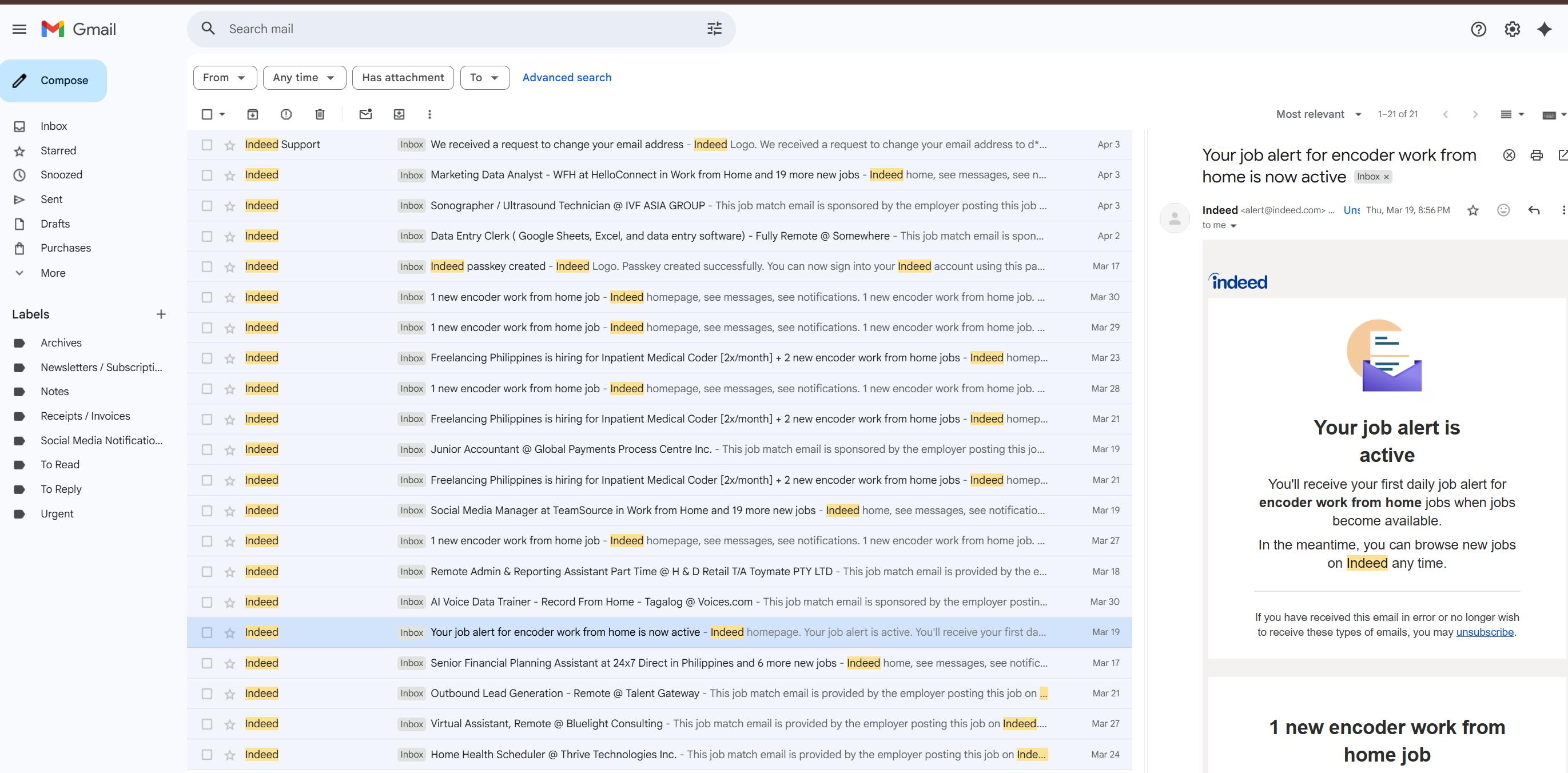
Task: Focus the Search mail field
Action: (x=463, y=29)
